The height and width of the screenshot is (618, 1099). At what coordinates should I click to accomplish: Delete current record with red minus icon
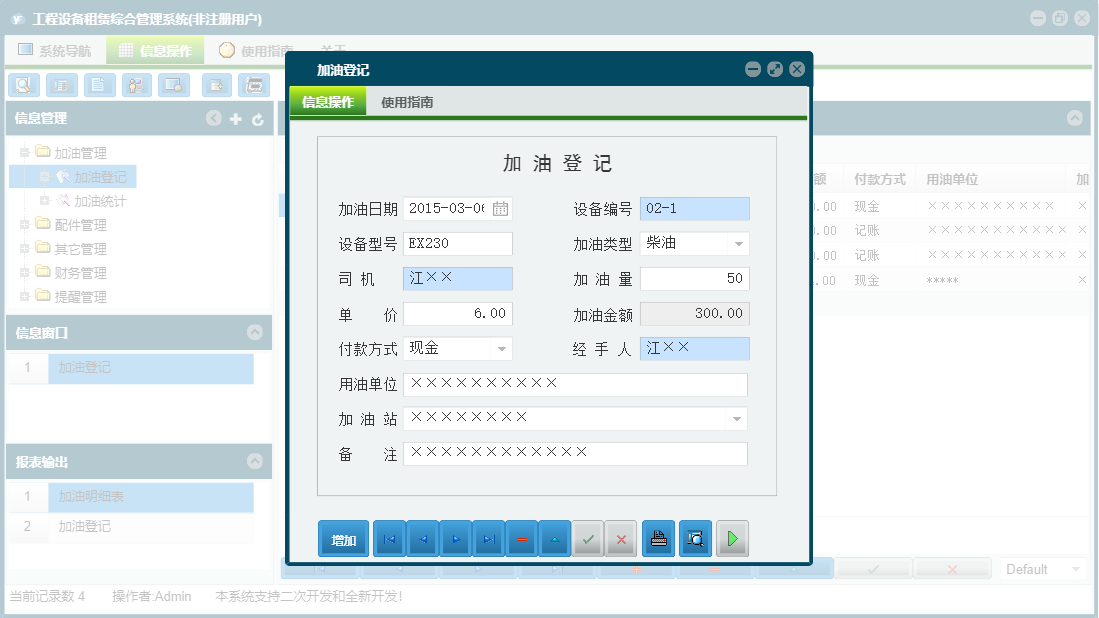click(521, 538)
